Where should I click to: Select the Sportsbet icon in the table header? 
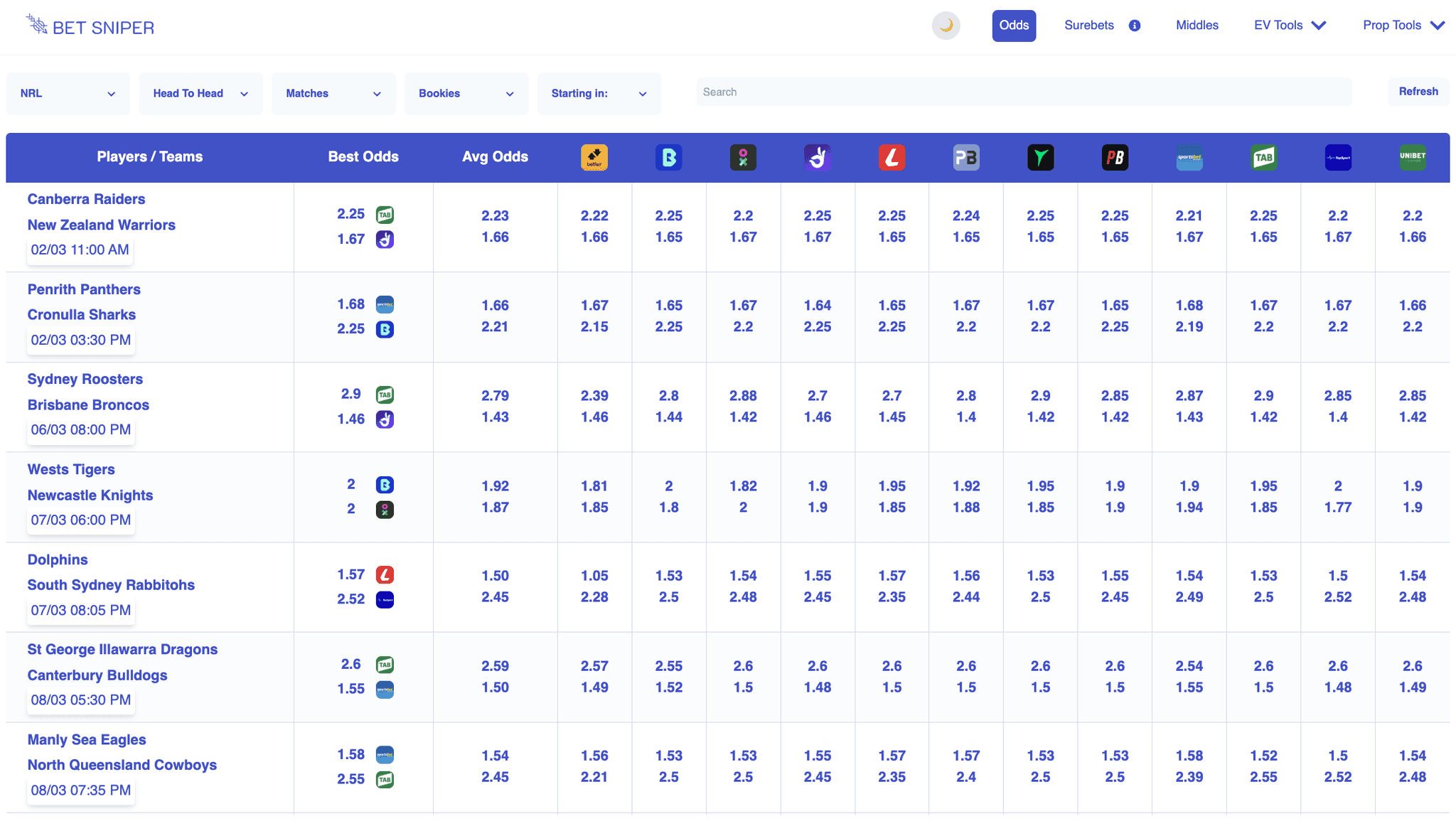click(1189, 158)
